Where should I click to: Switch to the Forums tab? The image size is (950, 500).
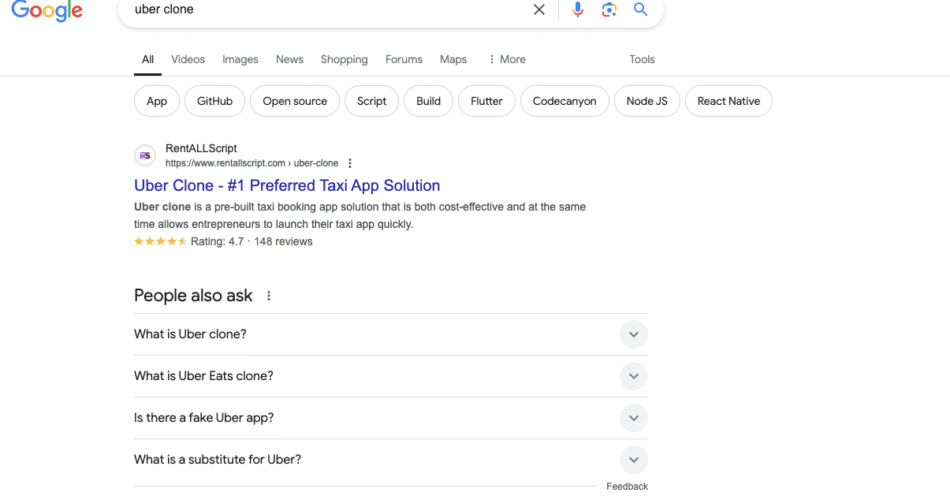tap(404, 59)
